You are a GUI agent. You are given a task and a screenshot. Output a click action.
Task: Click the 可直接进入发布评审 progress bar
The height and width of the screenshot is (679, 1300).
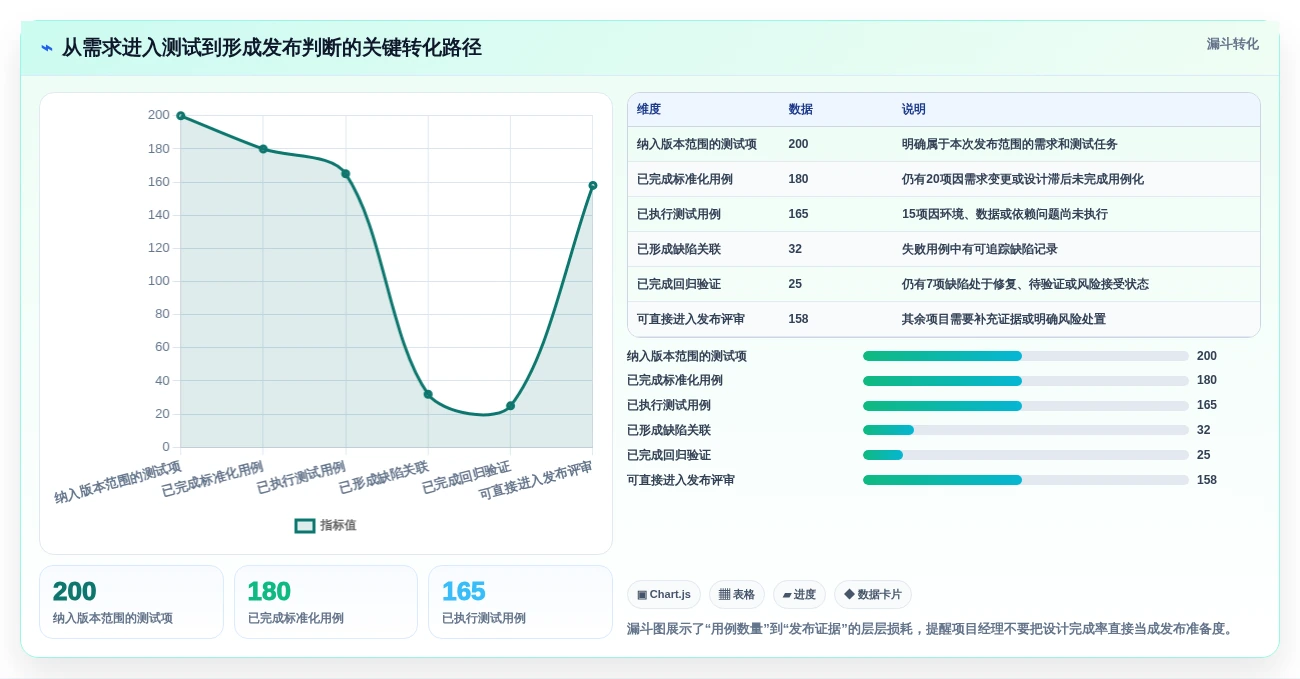[x=1026, y=480]
